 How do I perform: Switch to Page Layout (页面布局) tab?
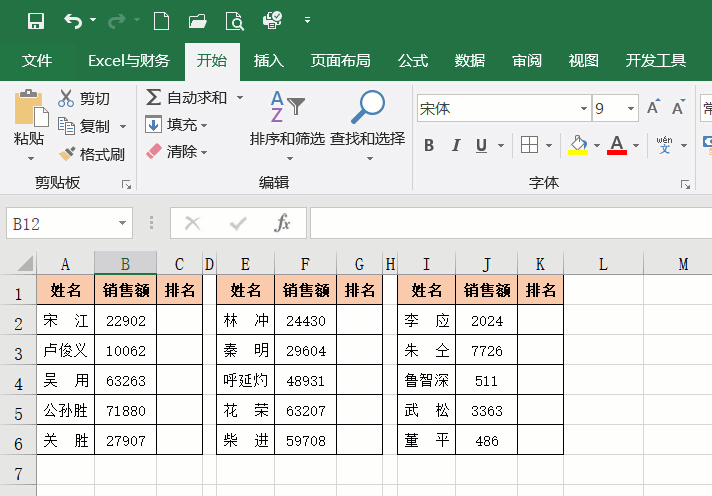click(x=341, y=60)
